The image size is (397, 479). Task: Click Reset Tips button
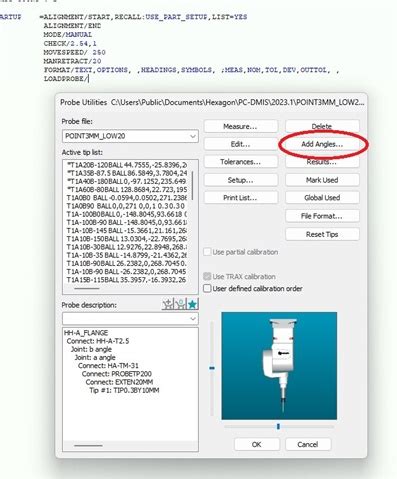coord(322,234)
